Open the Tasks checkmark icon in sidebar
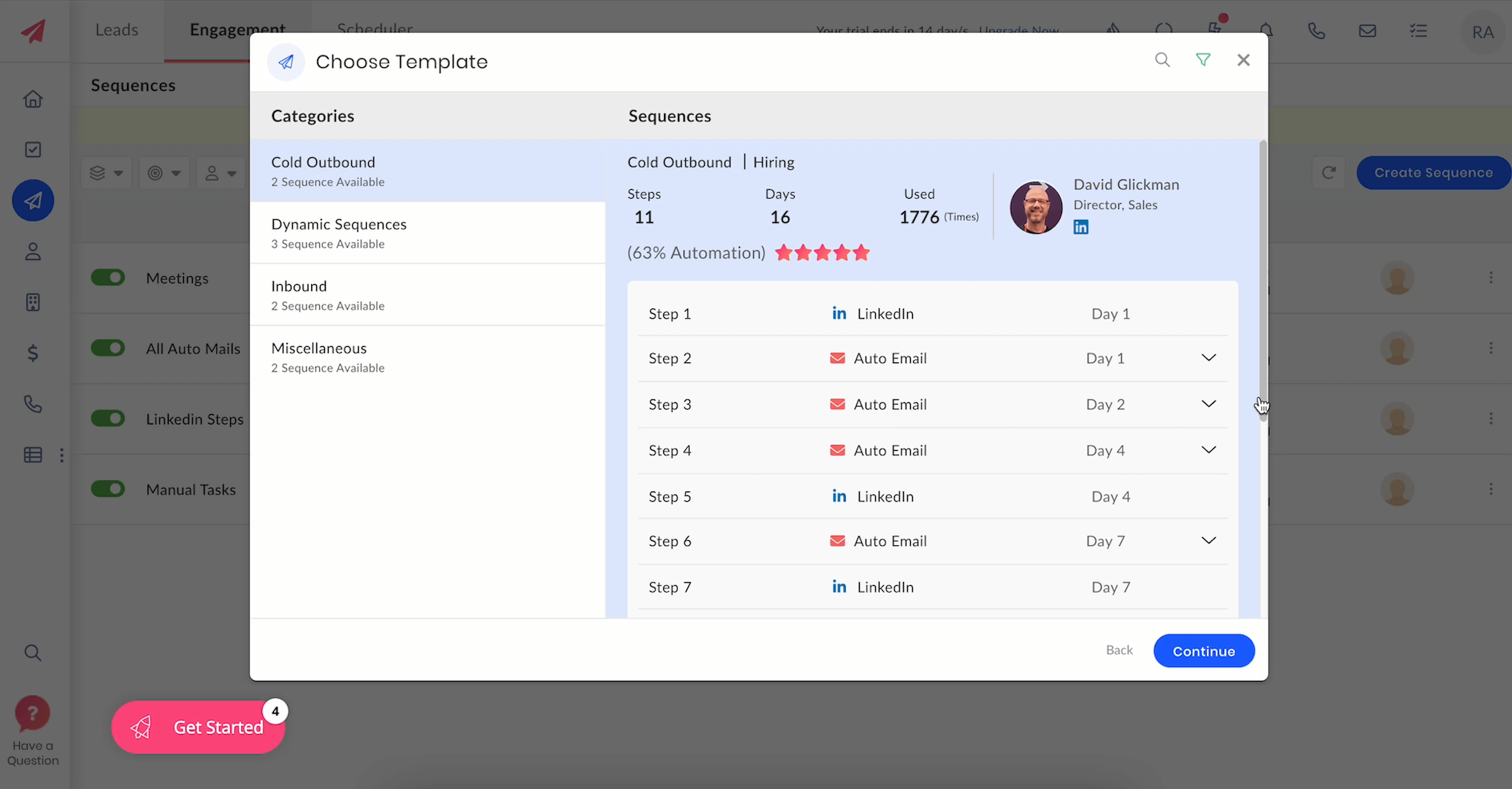The height and width of the screenshot is (789, 1512). tap(33, 150)
